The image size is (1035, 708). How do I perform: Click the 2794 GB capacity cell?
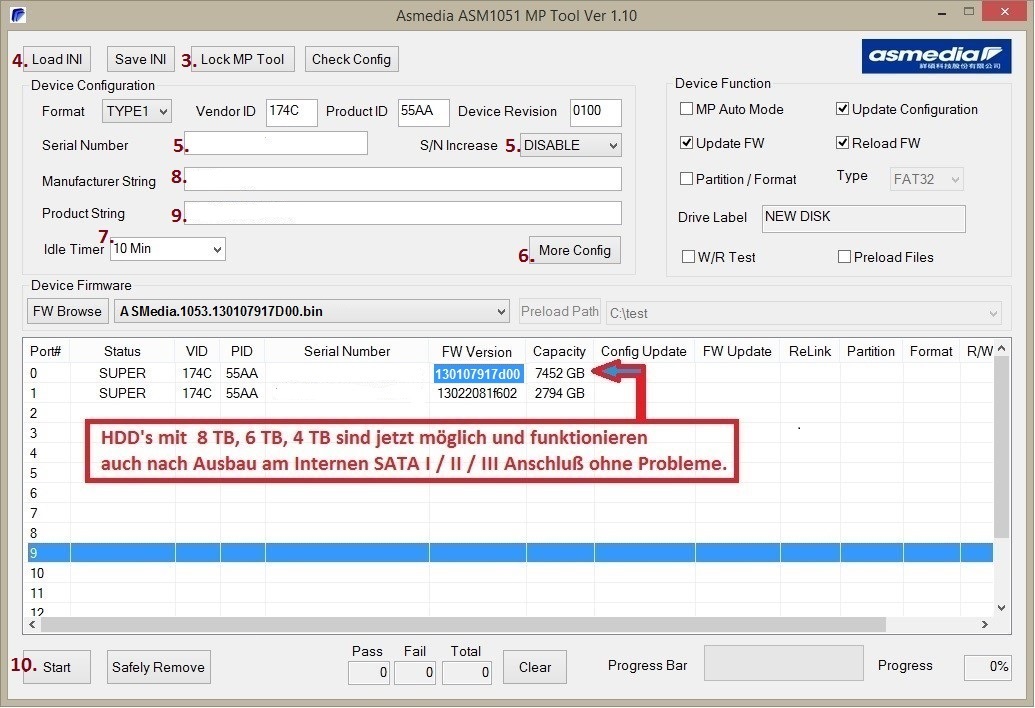click(560, 393)
